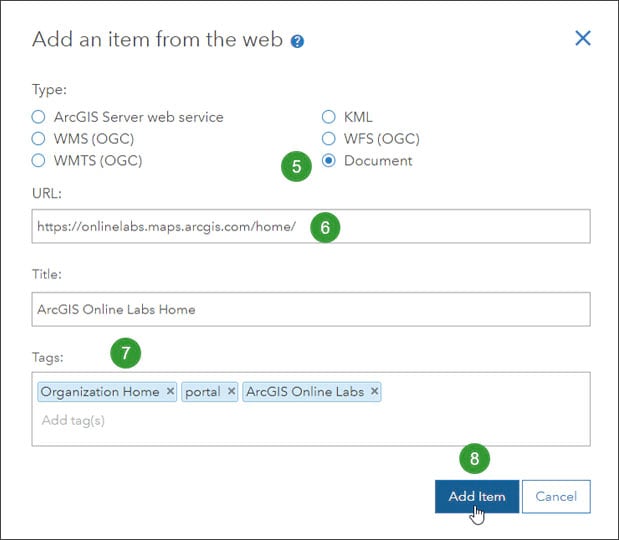The image size is (619, 540).
Task: Click the portal tag label
Action: 203,392
